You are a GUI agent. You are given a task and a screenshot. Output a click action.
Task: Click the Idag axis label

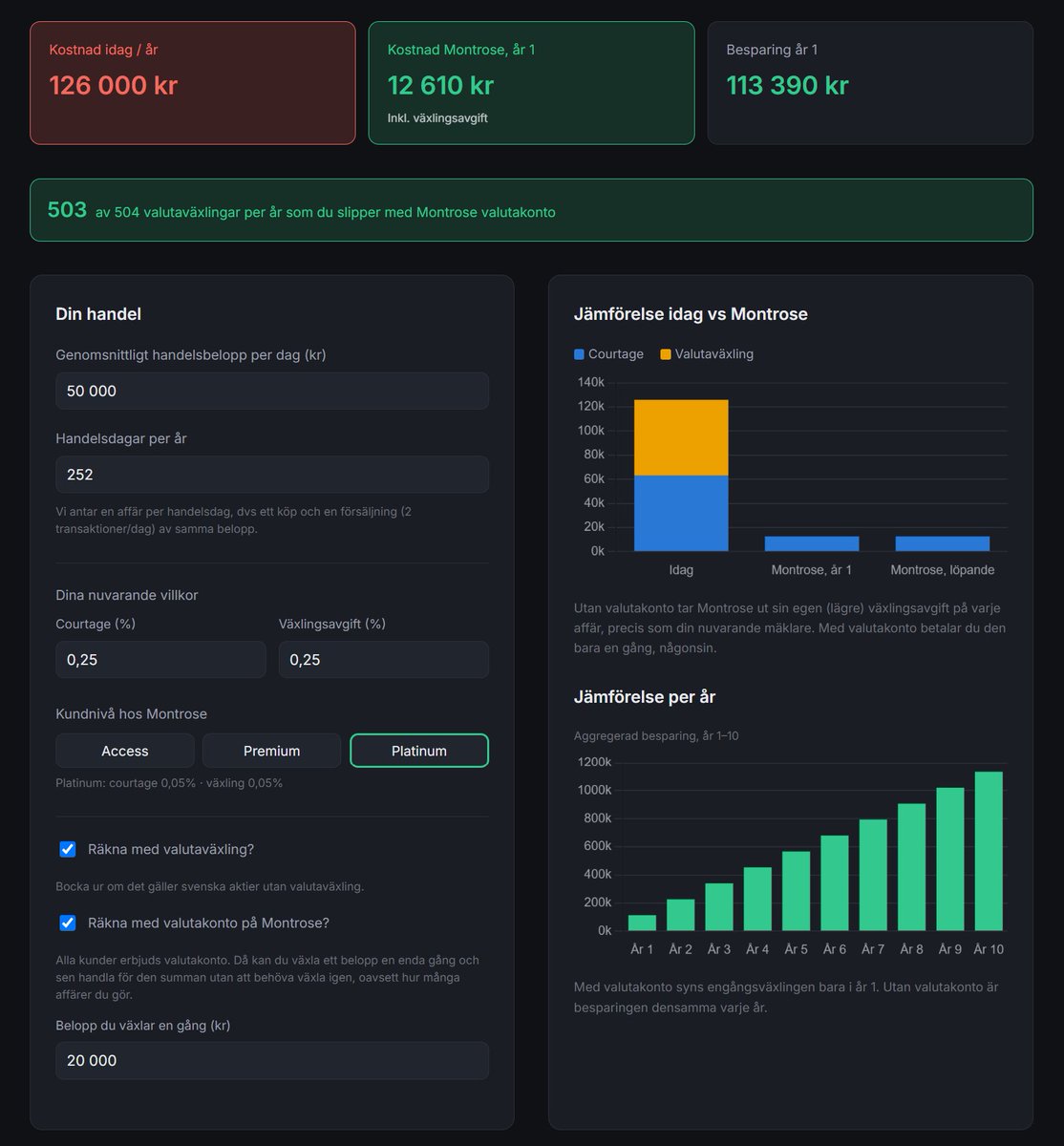(681, 570)
